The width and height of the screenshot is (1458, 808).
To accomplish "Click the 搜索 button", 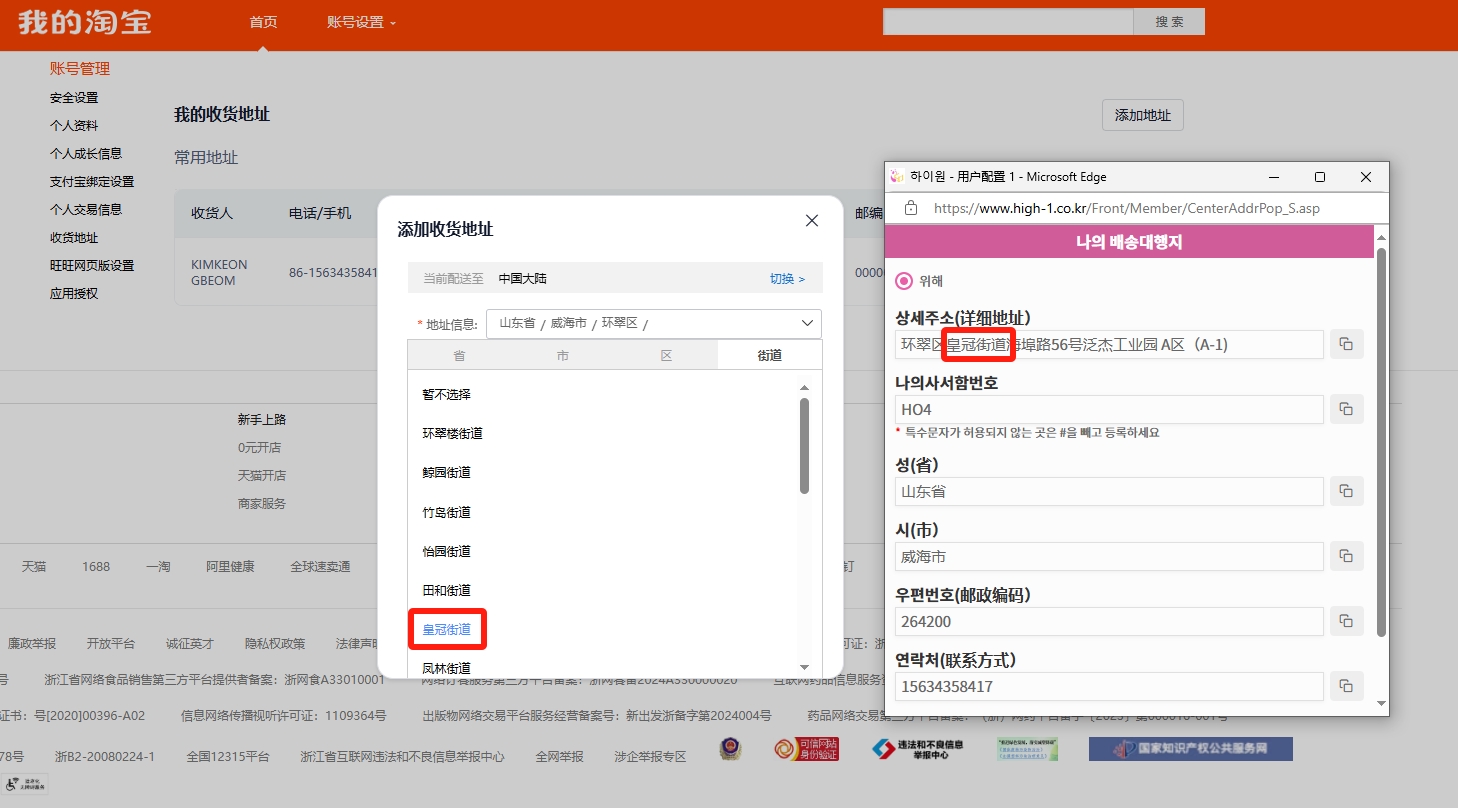I will pos(1168,22).
